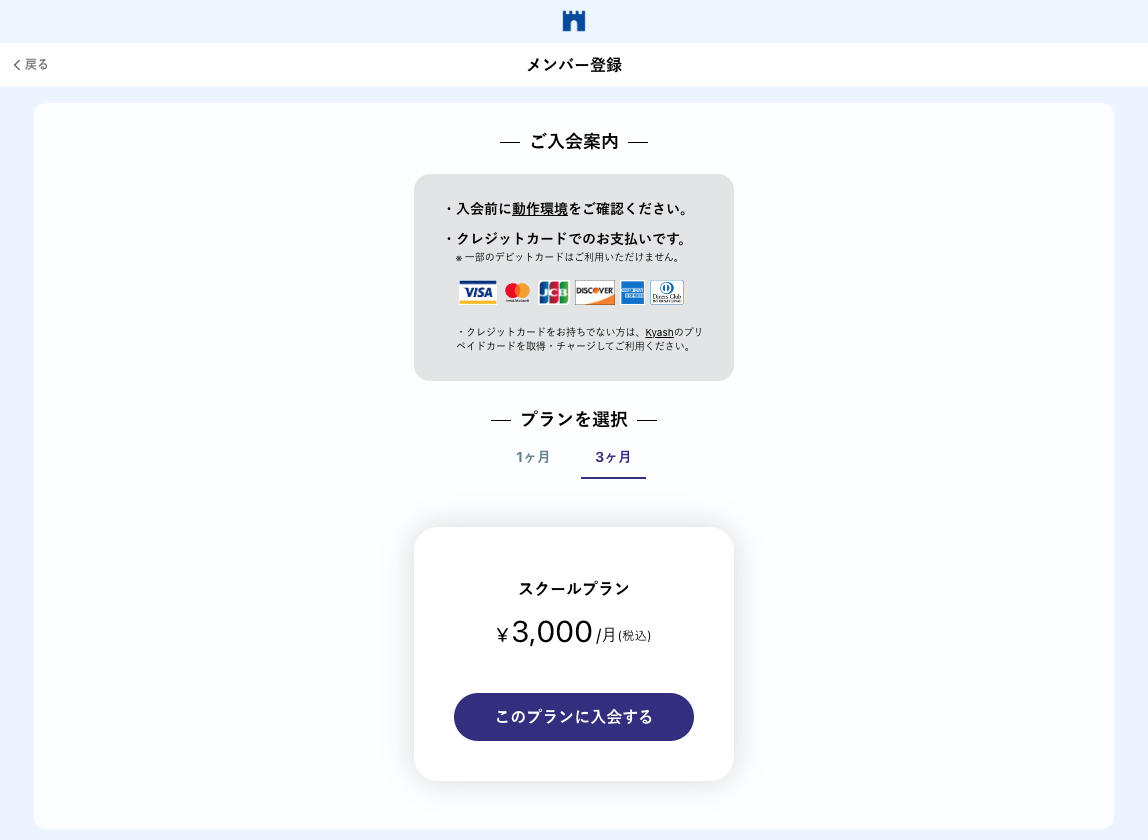The width and height of the screenshot is (1148, 840).
Task: Click the ご入会案内 heading
Action: tap(574, 142)
